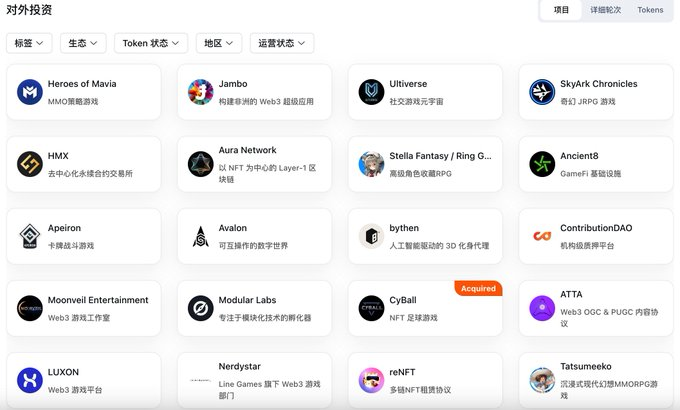Open the SkyArk Chronicles name link
The width and height of the screenshot is (680, 410).
point(598,84)
